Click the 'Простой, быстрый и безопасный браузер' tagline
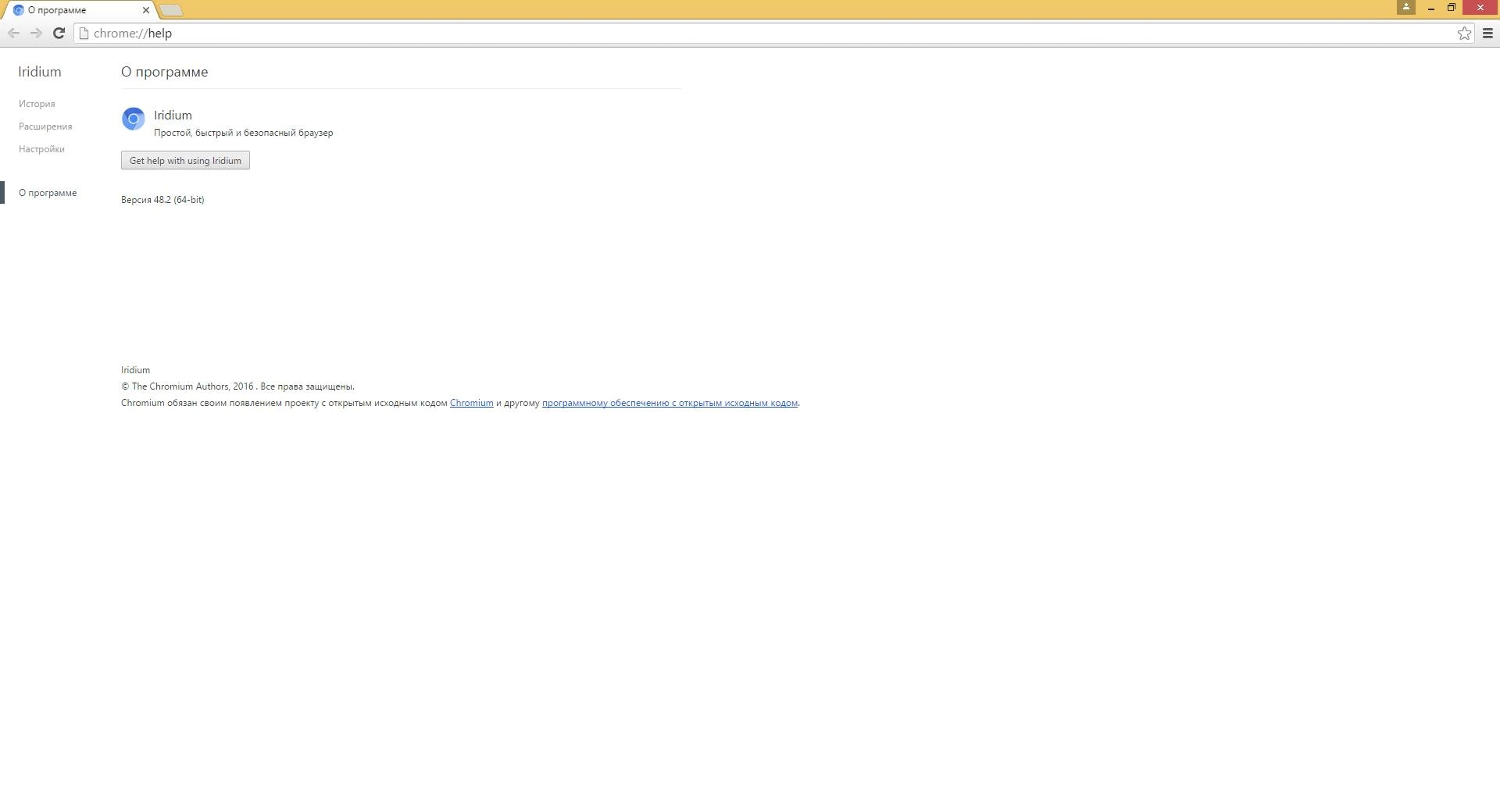Viewport: 1500px width, 812px height. (x=243, y=133)
